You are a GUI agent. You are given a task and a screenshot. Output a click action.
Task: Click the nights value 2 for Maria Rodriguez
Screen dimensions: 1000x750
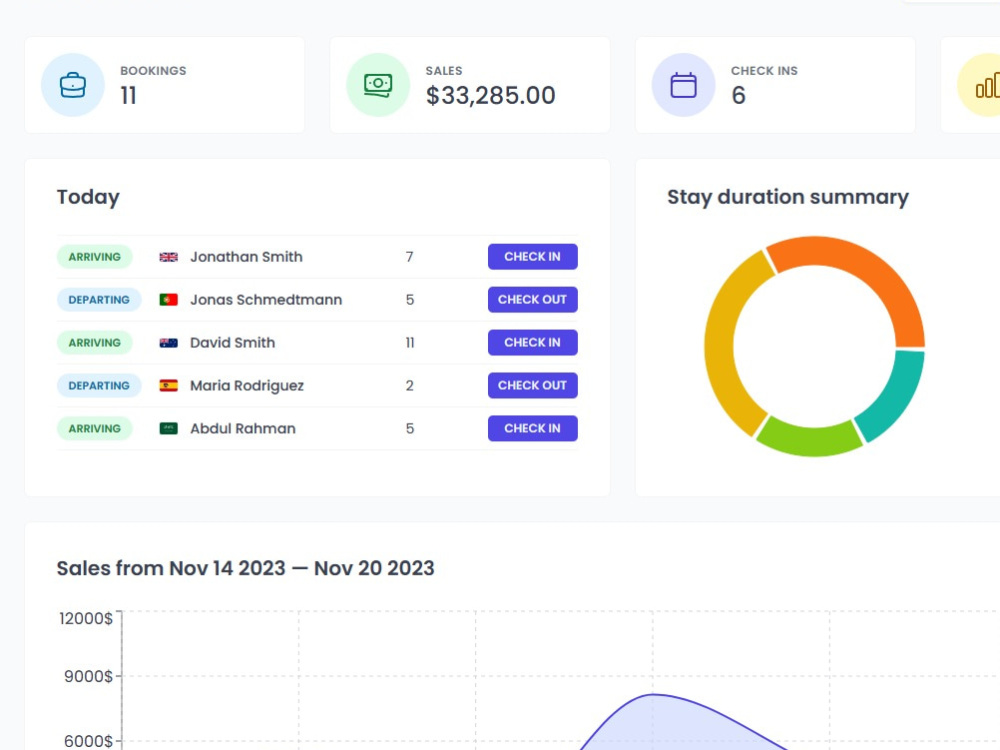[x=409, y=386]
